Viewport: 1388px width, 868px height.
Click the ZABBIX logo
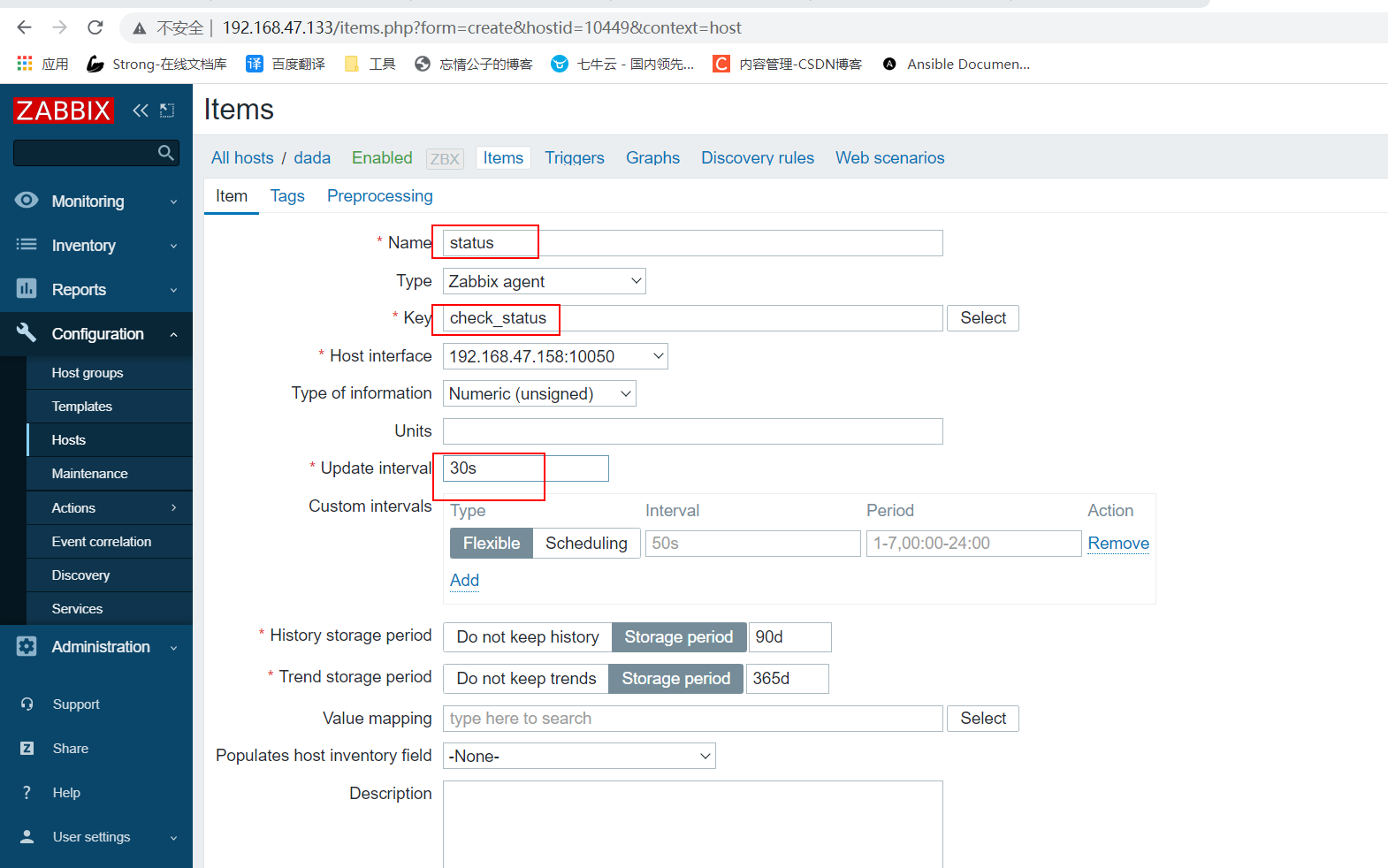point(64,110)
